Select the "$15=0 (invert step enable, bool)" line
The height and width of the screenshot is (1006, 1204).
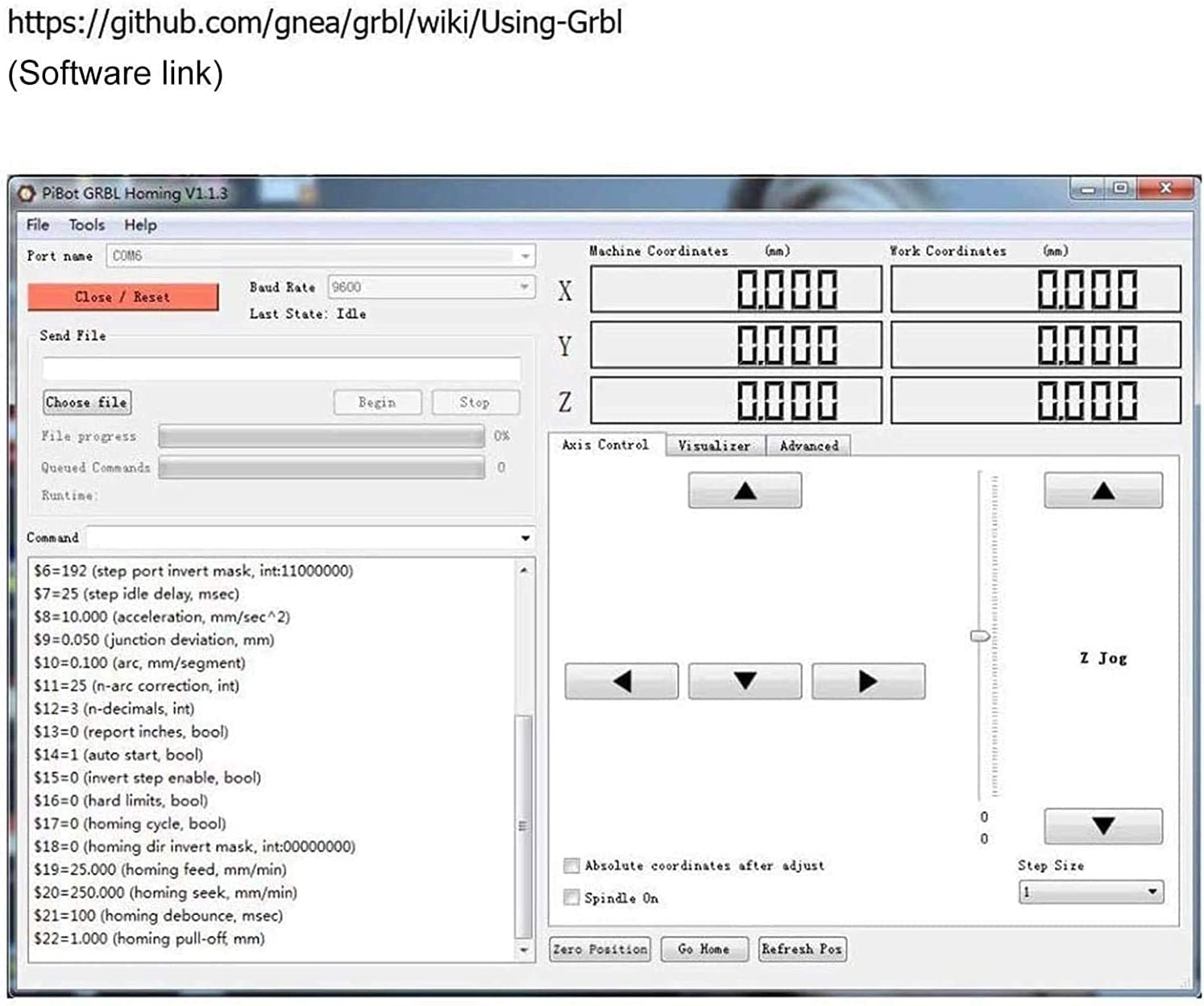(x=147, y=778)
